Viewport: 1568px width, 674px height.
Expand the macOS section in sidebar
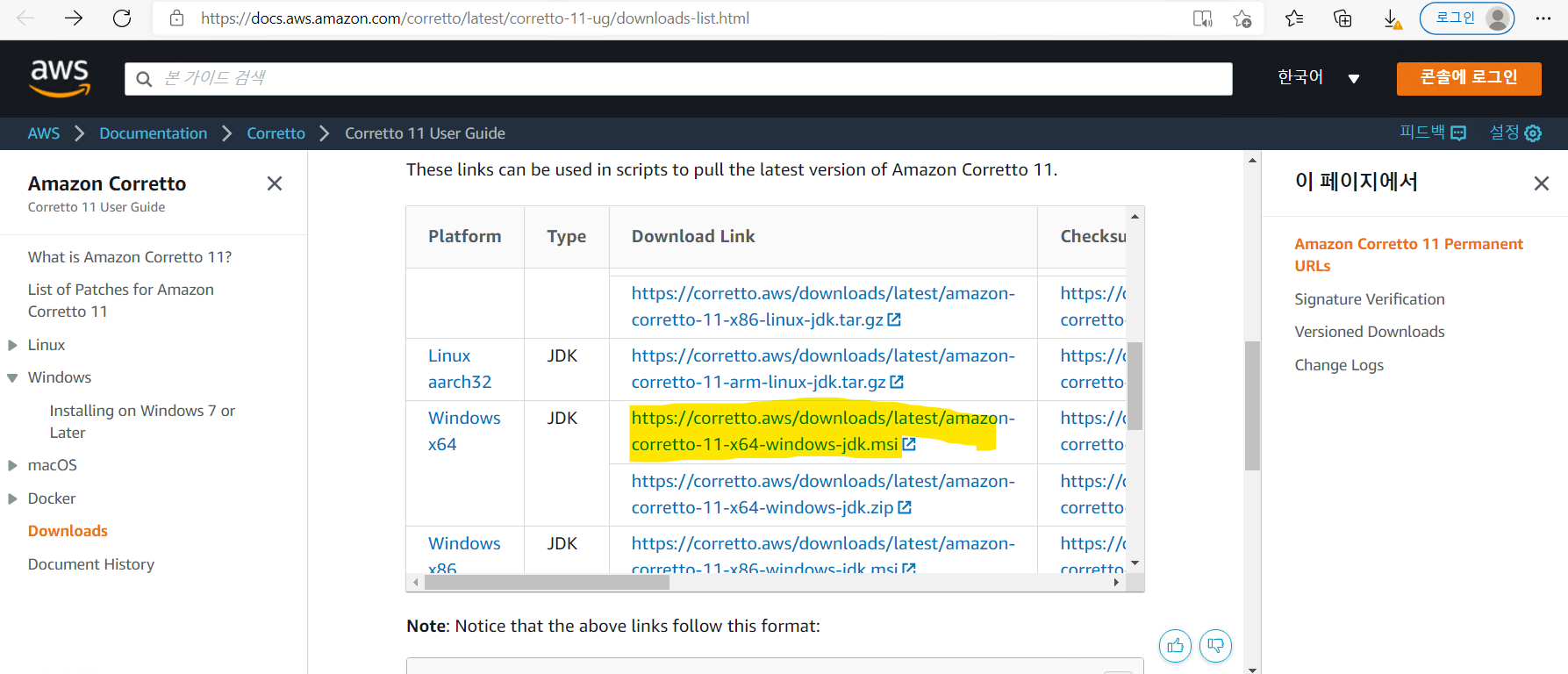[x=12, y=465]
